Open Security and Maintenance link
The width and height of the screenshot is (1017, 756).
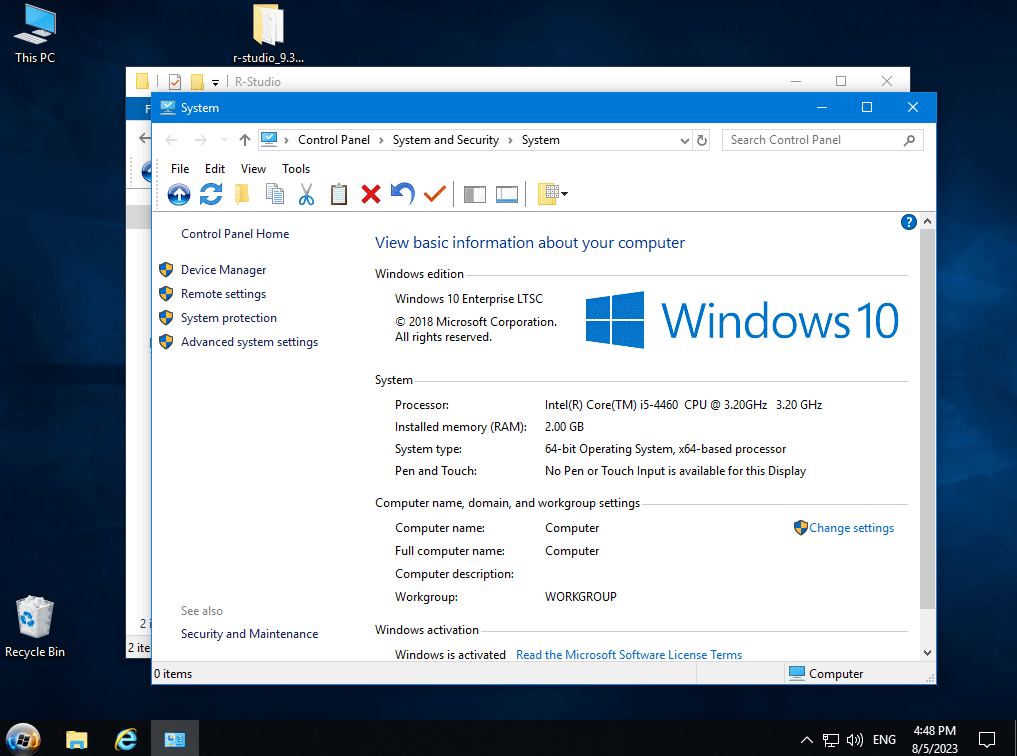[249, 634]
